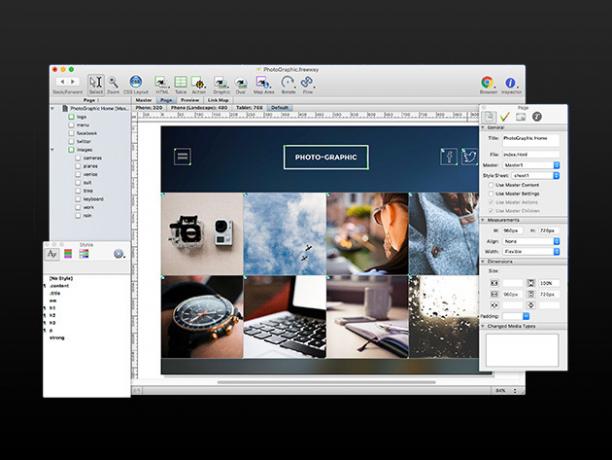Click the Action item tool
The width and height of the screenshot is (612, 460).
[x=199, y=84]
